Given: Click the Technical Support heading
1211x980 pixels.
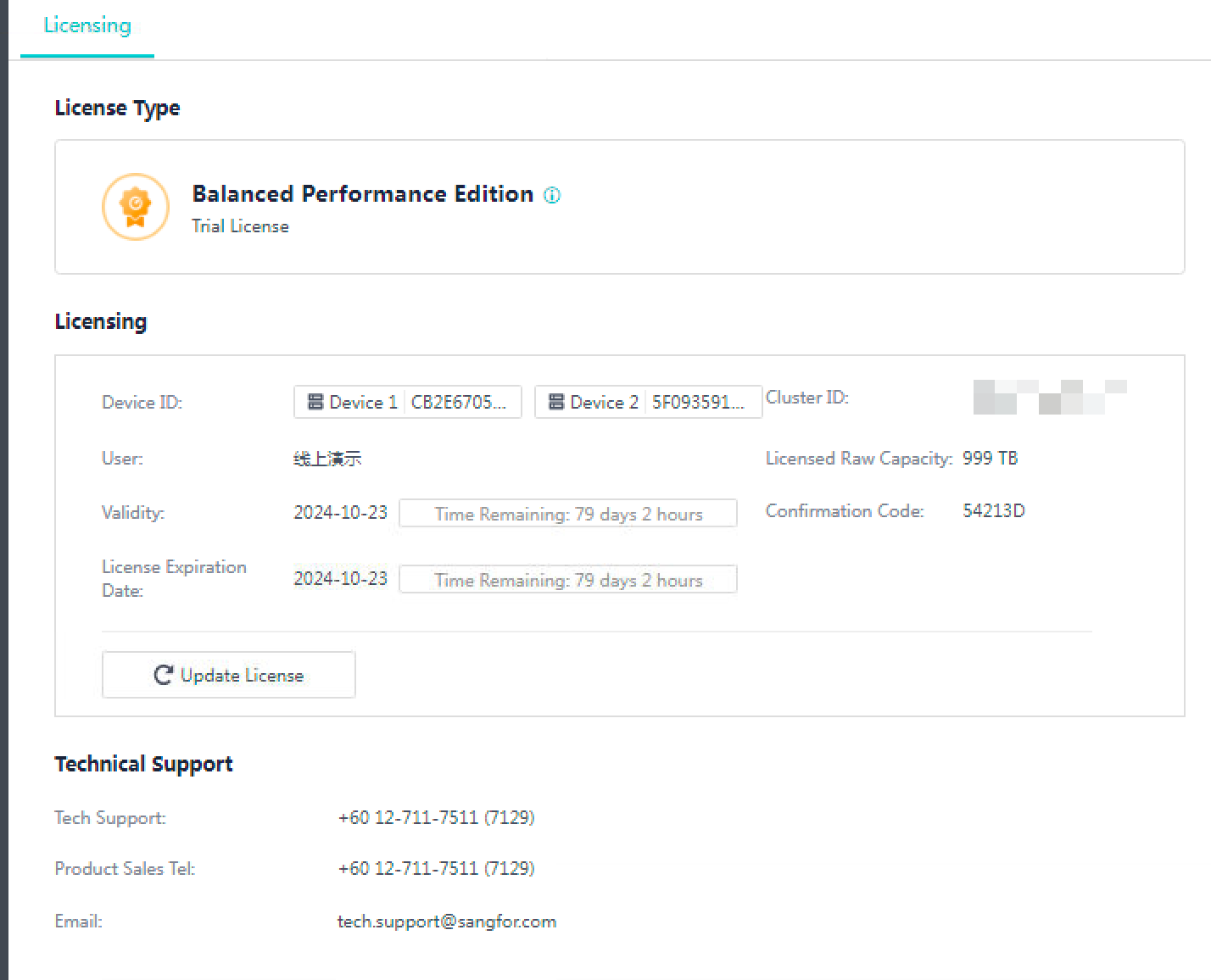Looking at the screenshot, I should coord(144,765).
